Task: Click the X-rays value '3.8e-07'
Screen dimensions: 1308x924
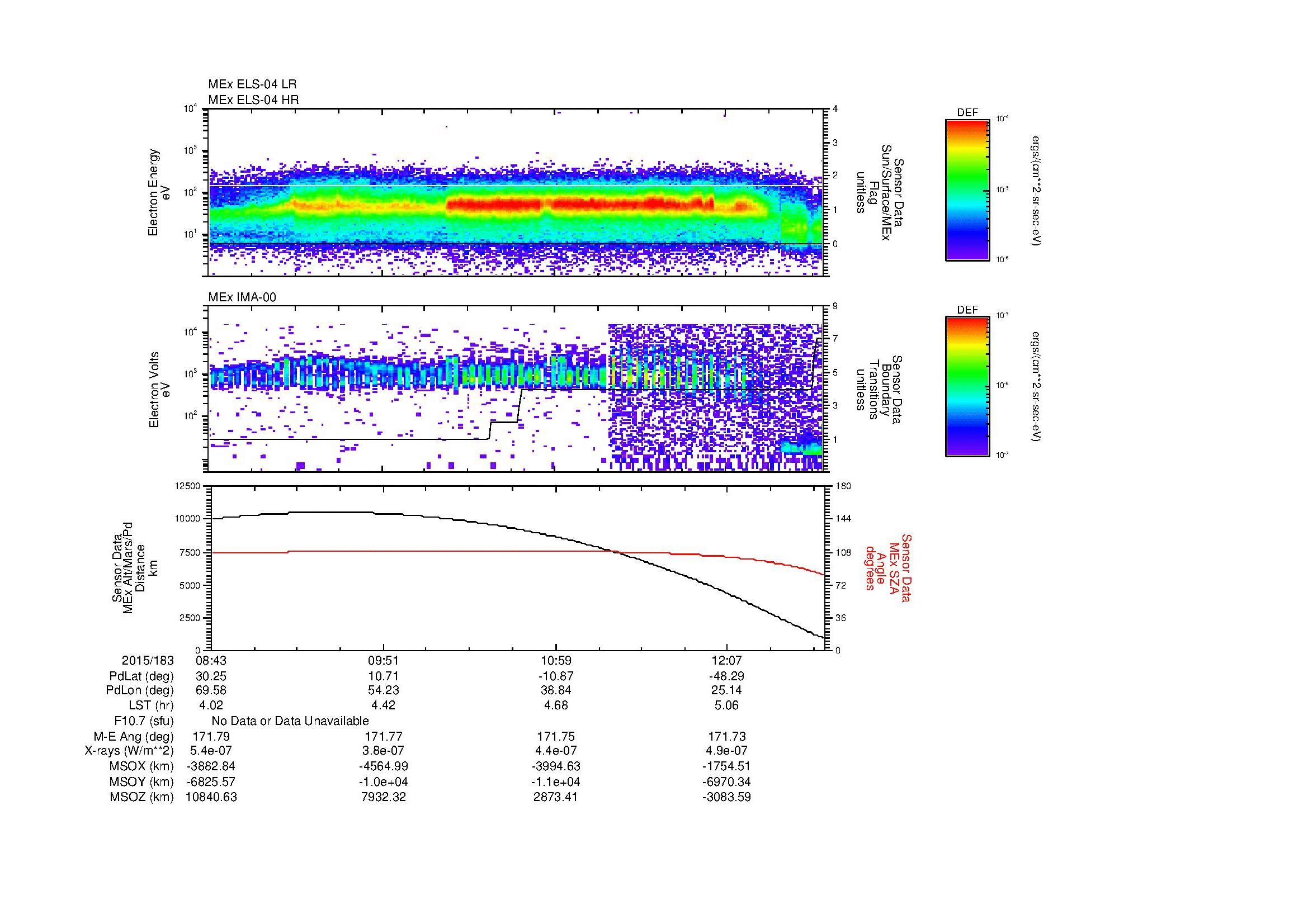Action: pyautogui.click(x=384, y=751)
